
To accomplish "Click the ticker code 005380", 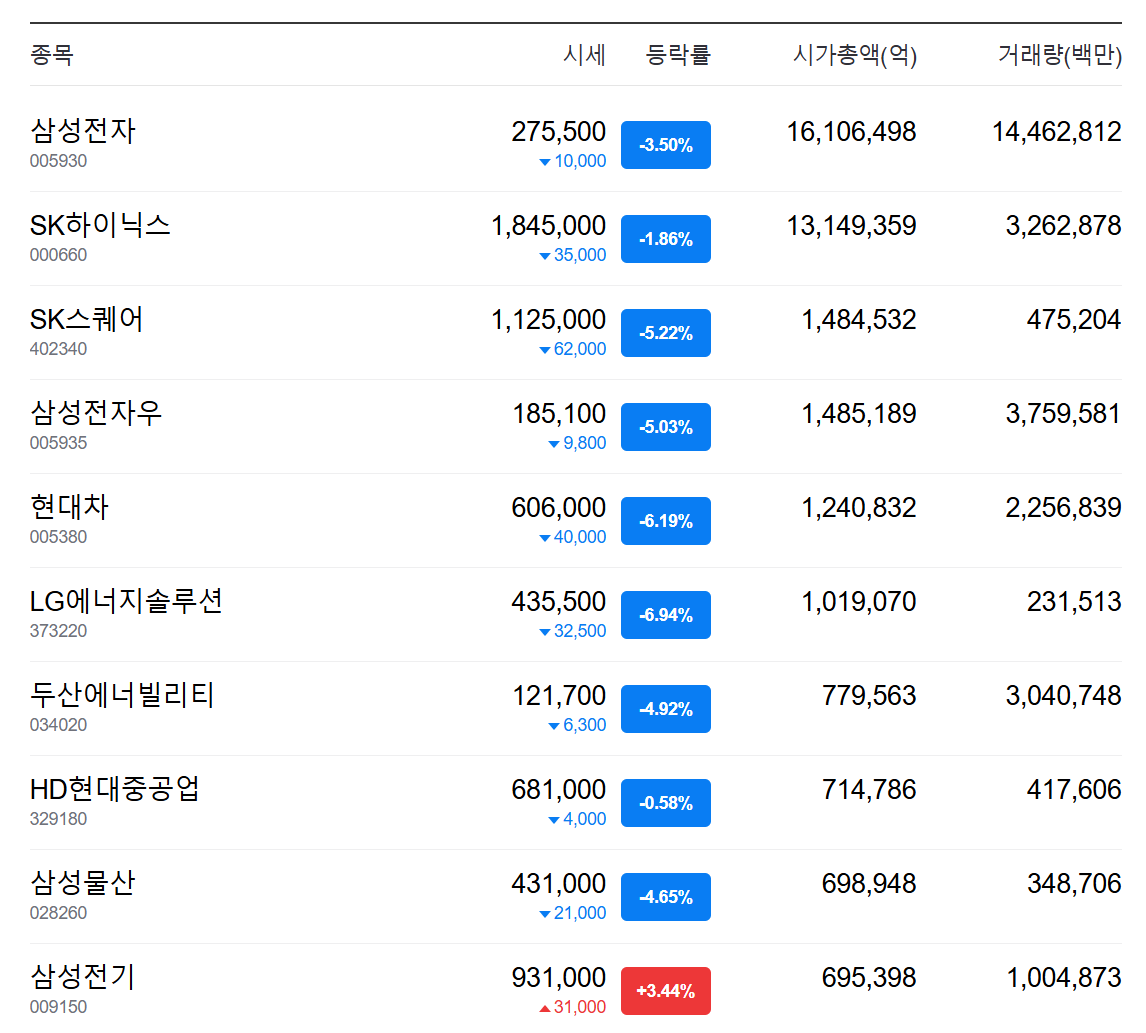I will pos(58,537).
